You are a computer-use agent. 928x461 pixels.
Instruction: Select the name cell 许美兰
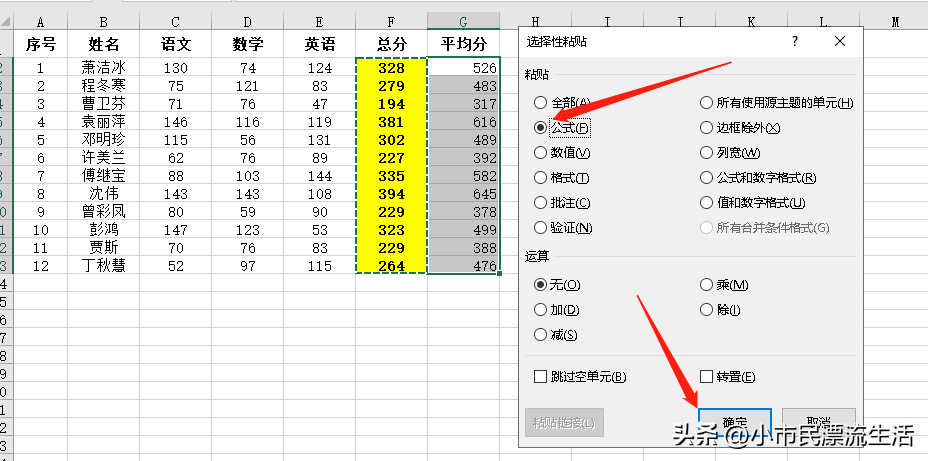[104, 158]
